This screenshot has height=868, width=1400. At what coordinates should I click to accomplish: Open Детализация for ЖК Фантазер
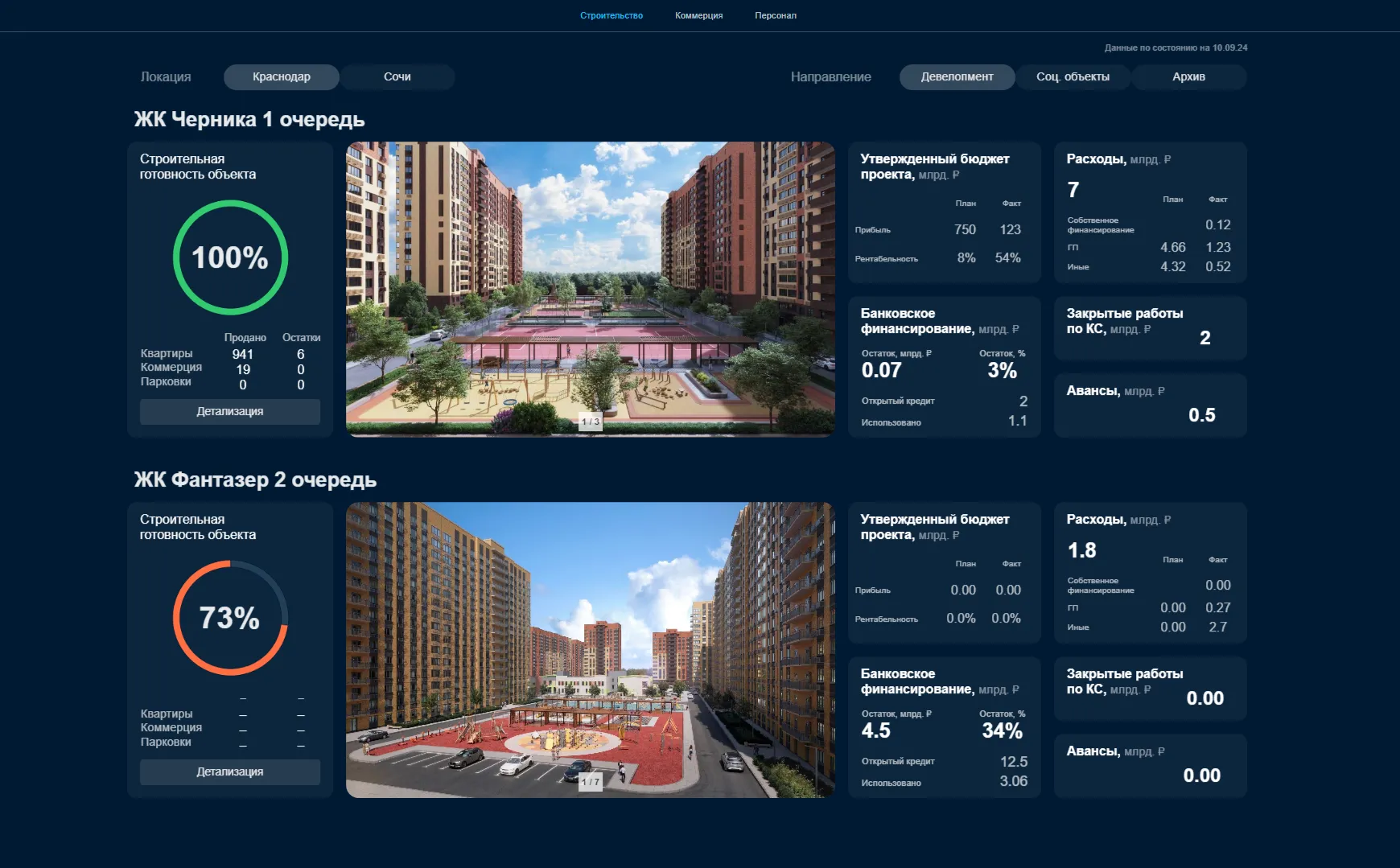[x=229, y=771]
